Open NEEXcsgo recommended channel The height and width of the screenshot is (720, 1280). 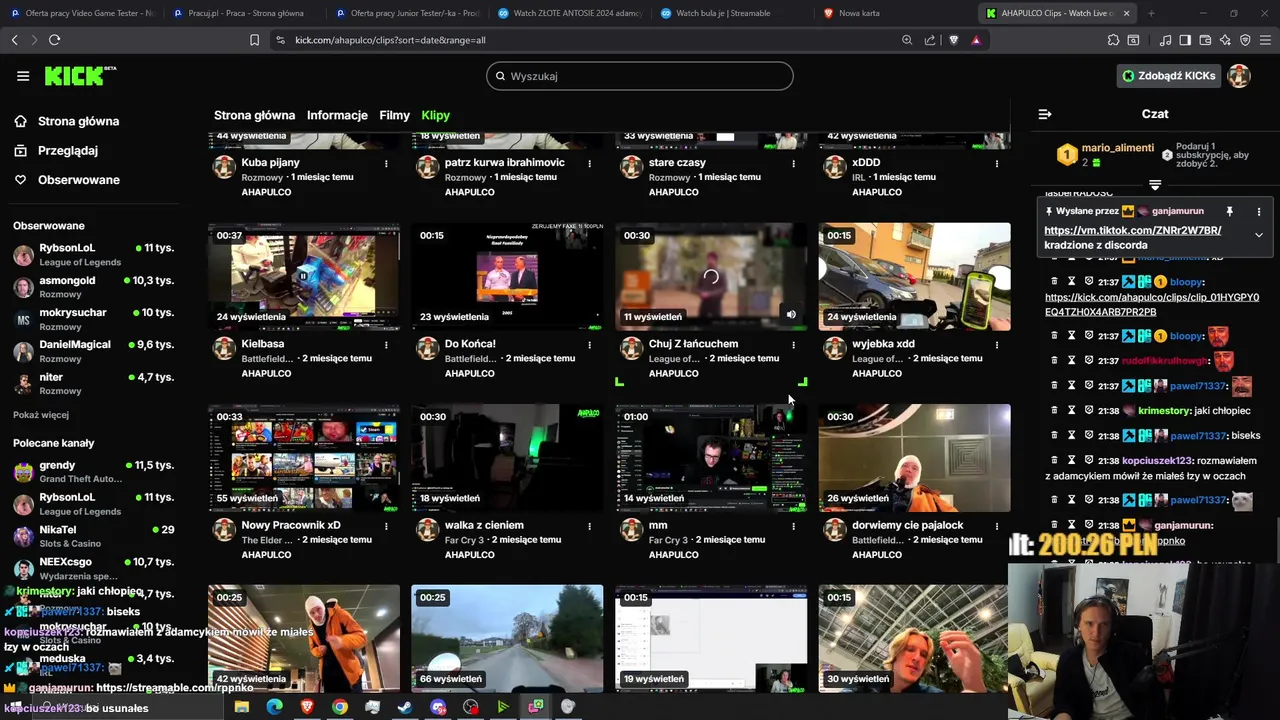click(x=93, y=568)
